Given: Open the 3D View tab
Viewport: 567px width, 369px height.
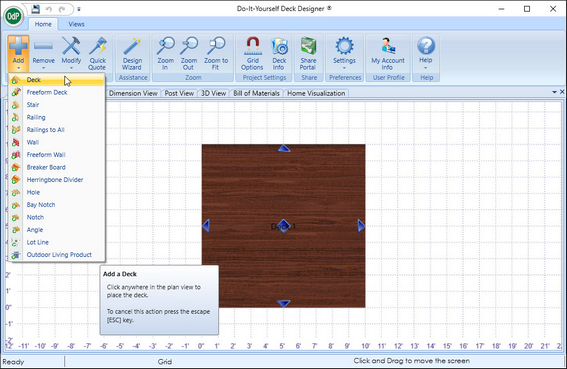Looking at the screenshot, I should [213, 93].
